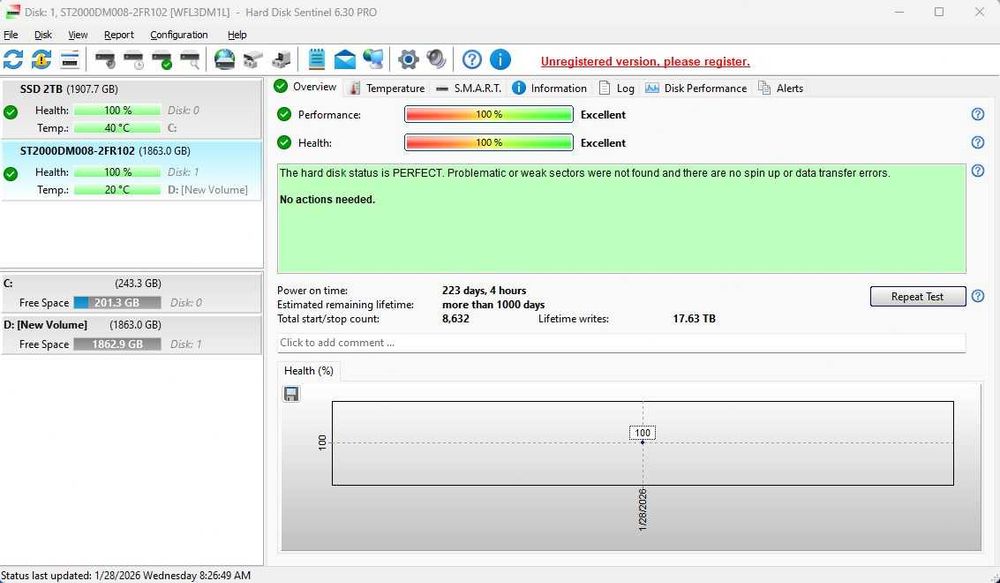Click the Performance 100 % gradient bar
The image size is (1000, 583).
pos(489,115)
